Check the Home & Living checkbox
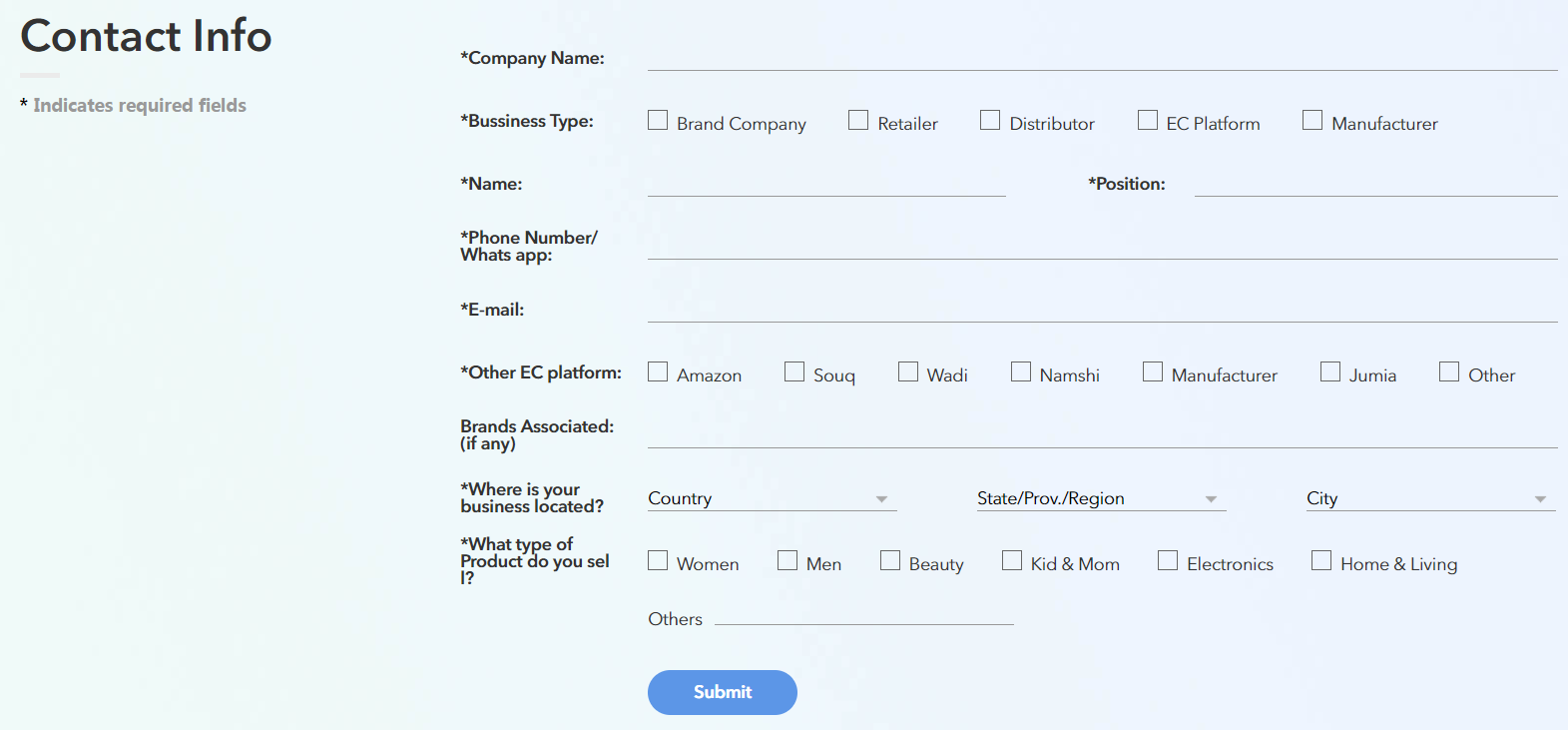Screen dimensions: 1568x730 pos(1321,561)
